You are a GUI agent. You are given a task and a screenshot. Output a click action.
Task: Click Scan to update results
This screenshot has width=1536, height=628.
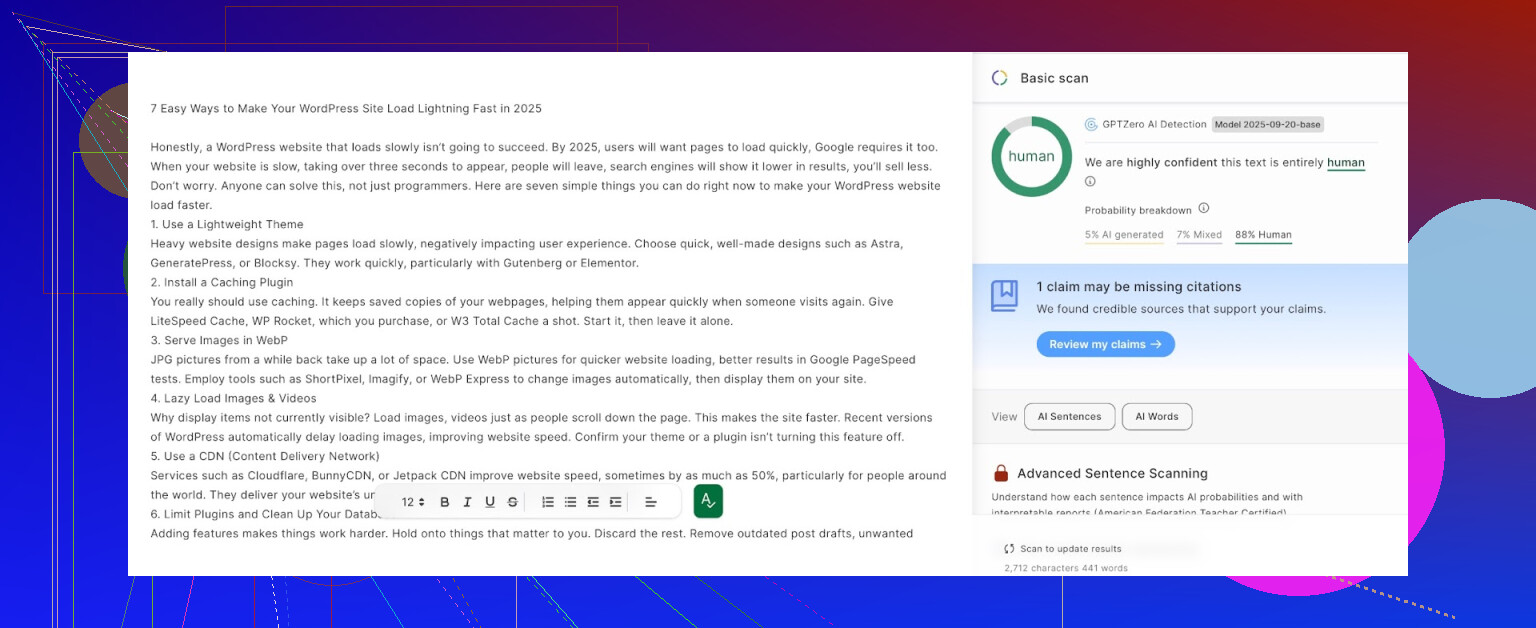(x=1063, y=549)
